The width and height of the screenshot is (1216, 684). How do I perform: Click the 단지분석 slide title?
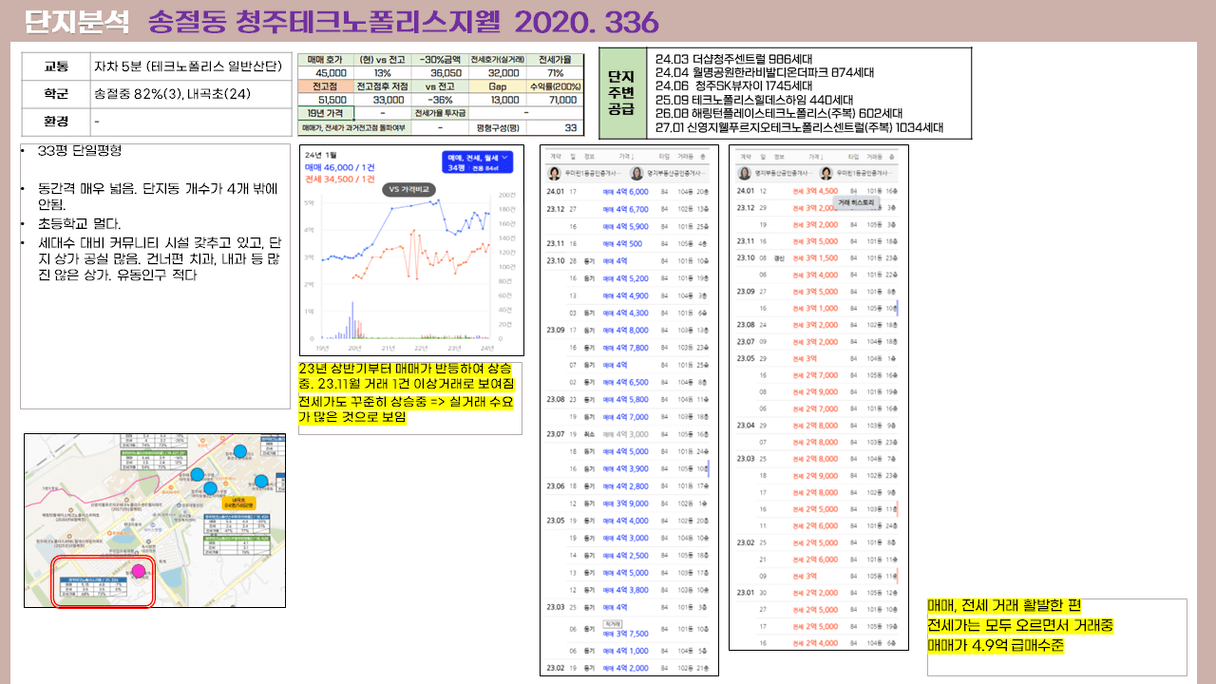(76, 21)
